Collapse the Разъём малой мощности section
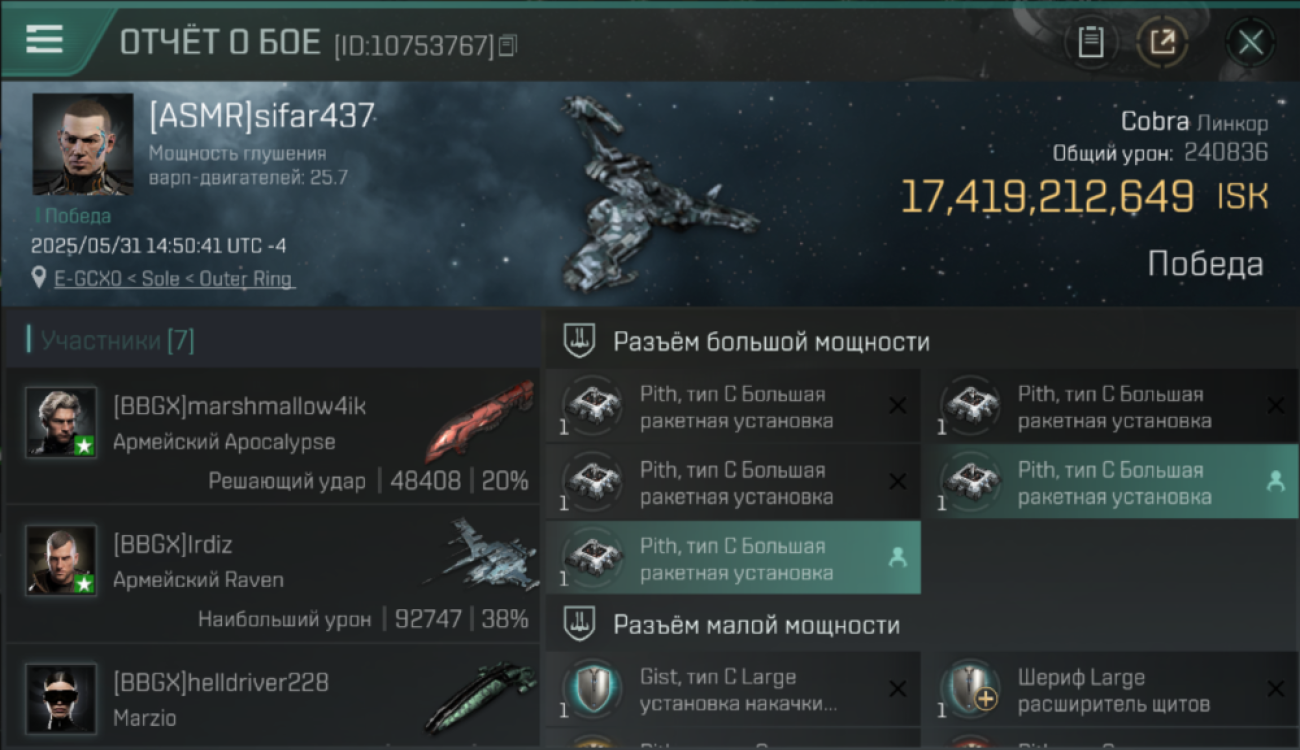 922,625
